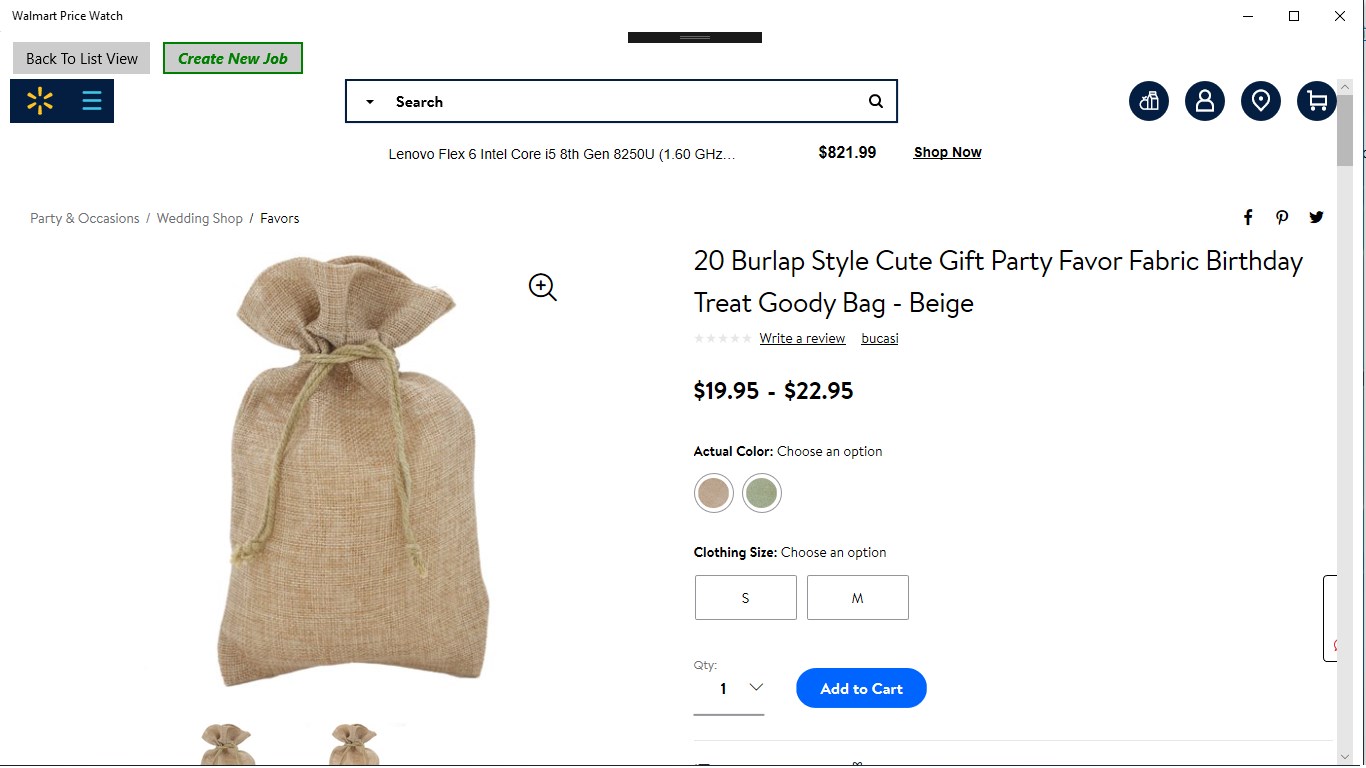This screenshot has width=1366, height=768.
Task: Click the store location pin icon
Action: coord(1261,101)
